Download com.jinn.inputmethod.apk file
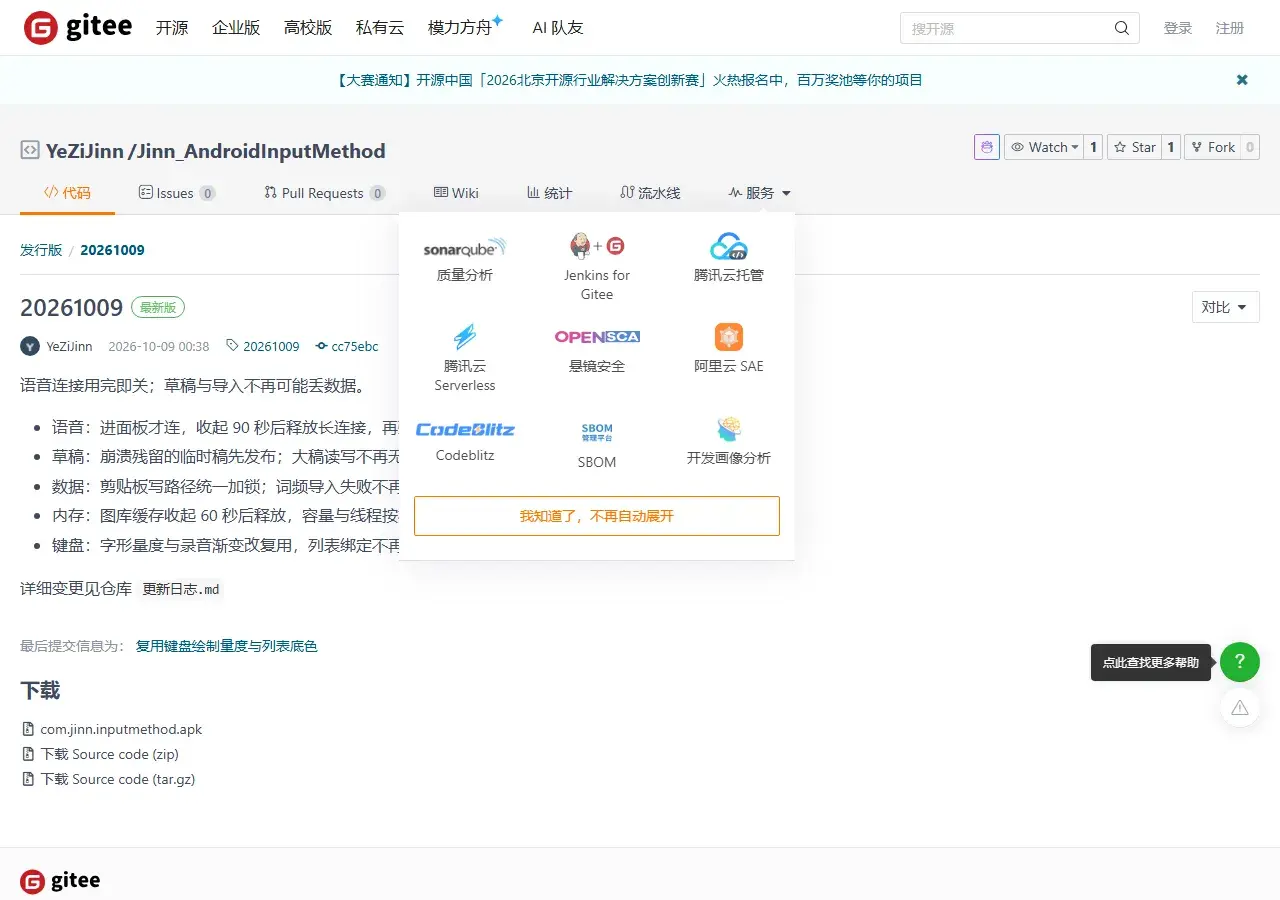Screen dimensions: 1280x900 click(x=121, y=729)
